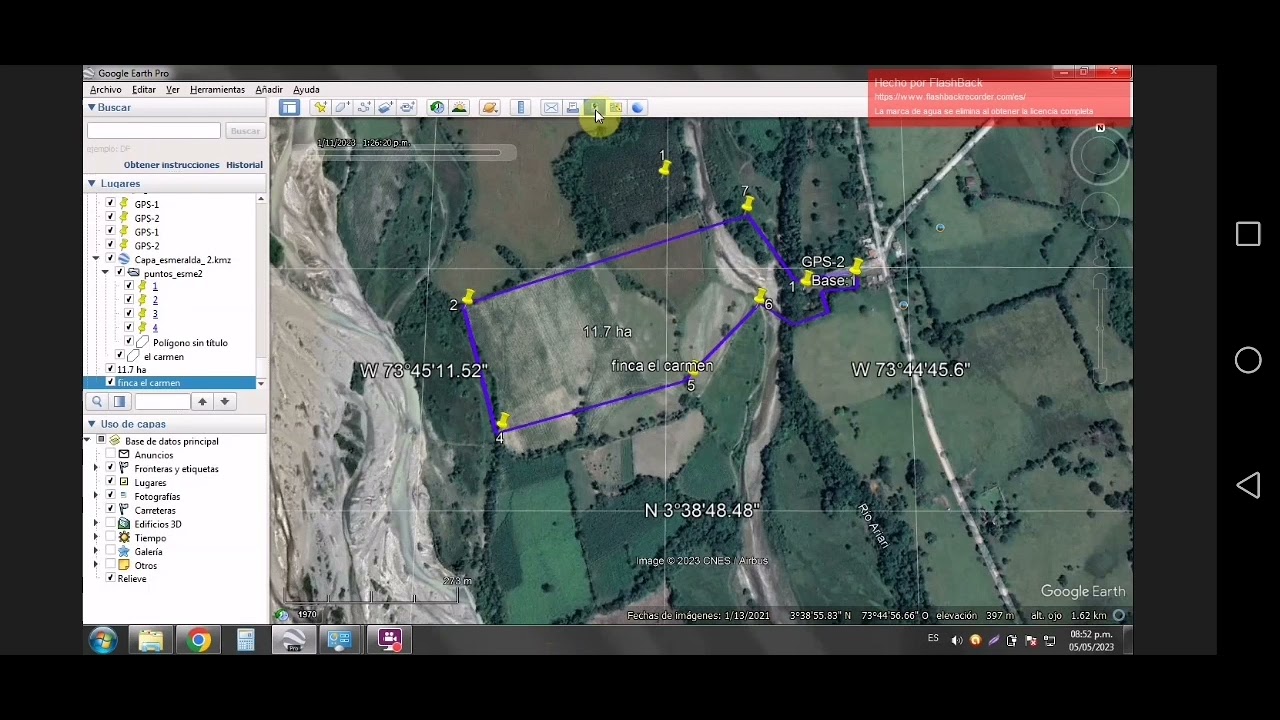Screen dimensions: 1280x720
Task: Click the Lugares list scroll-down arrow
Action: click(261, 383)
